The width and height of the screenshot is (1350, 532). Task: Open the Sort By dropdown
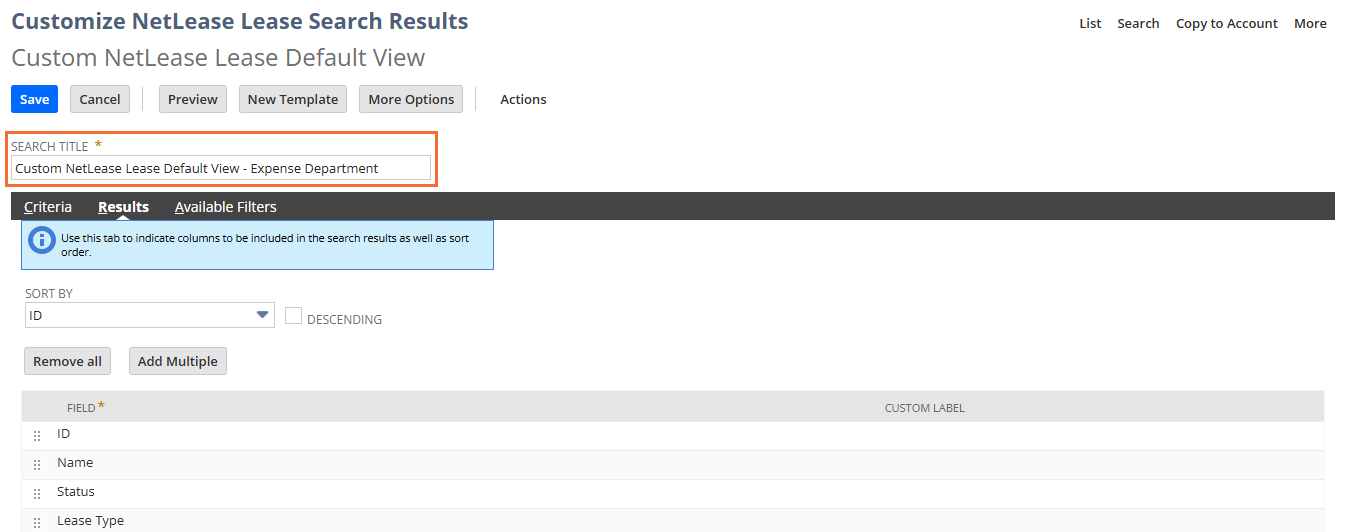pyautogui.click(x=150, y=316)
